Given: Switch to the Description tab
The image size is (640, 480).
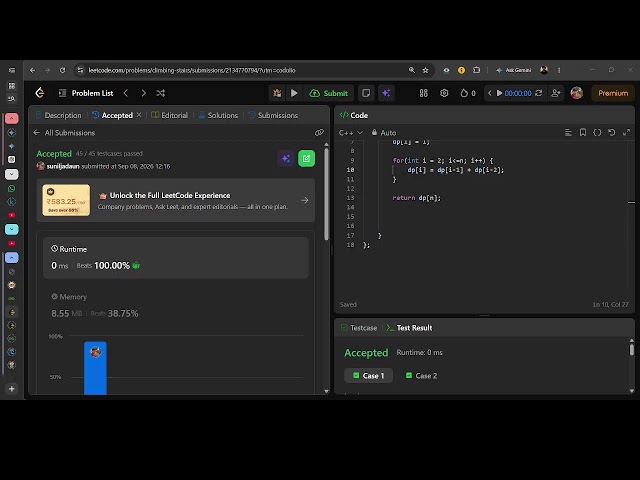Looking at the screenshot, I should click(x=59, y=116).
